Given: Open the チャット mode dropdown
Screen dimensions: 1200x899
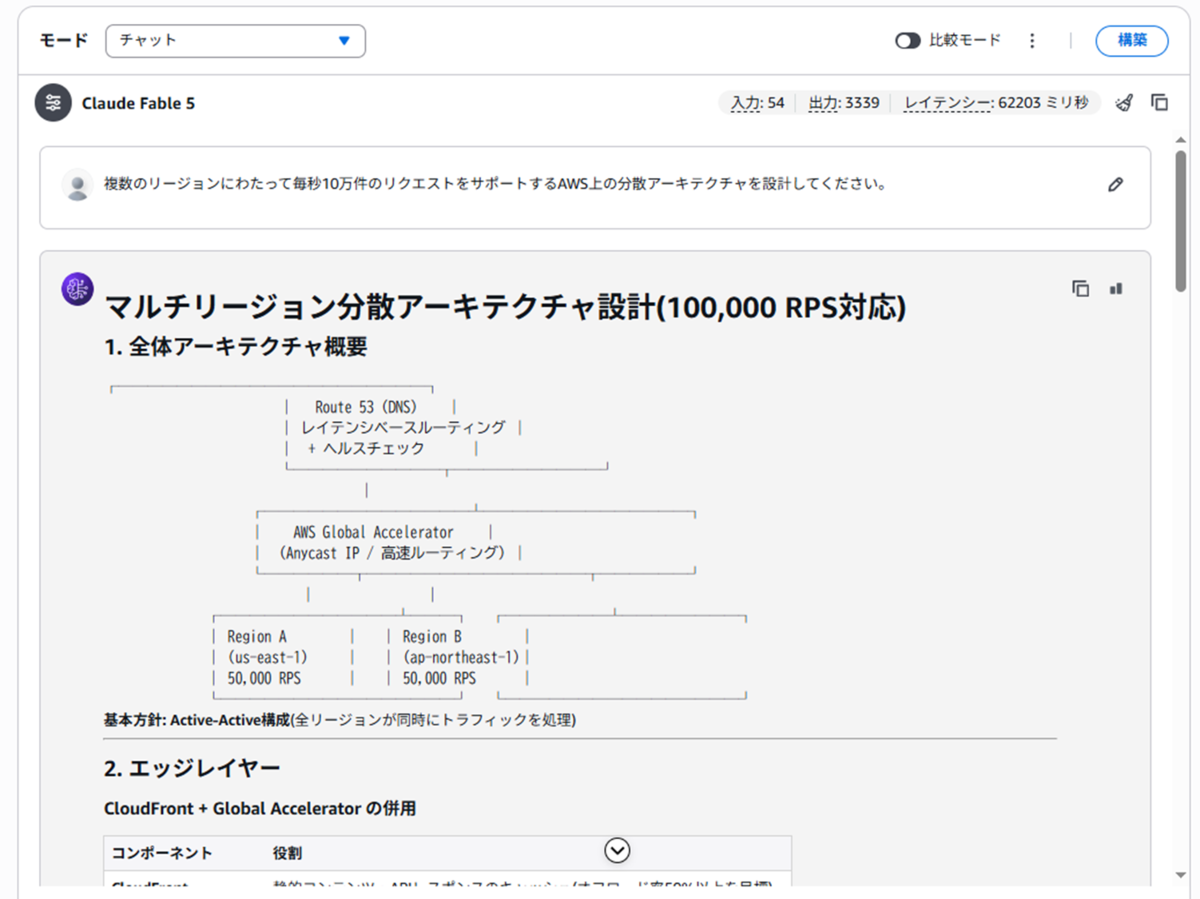Looking at the screenshot, I should coord(235,41).
